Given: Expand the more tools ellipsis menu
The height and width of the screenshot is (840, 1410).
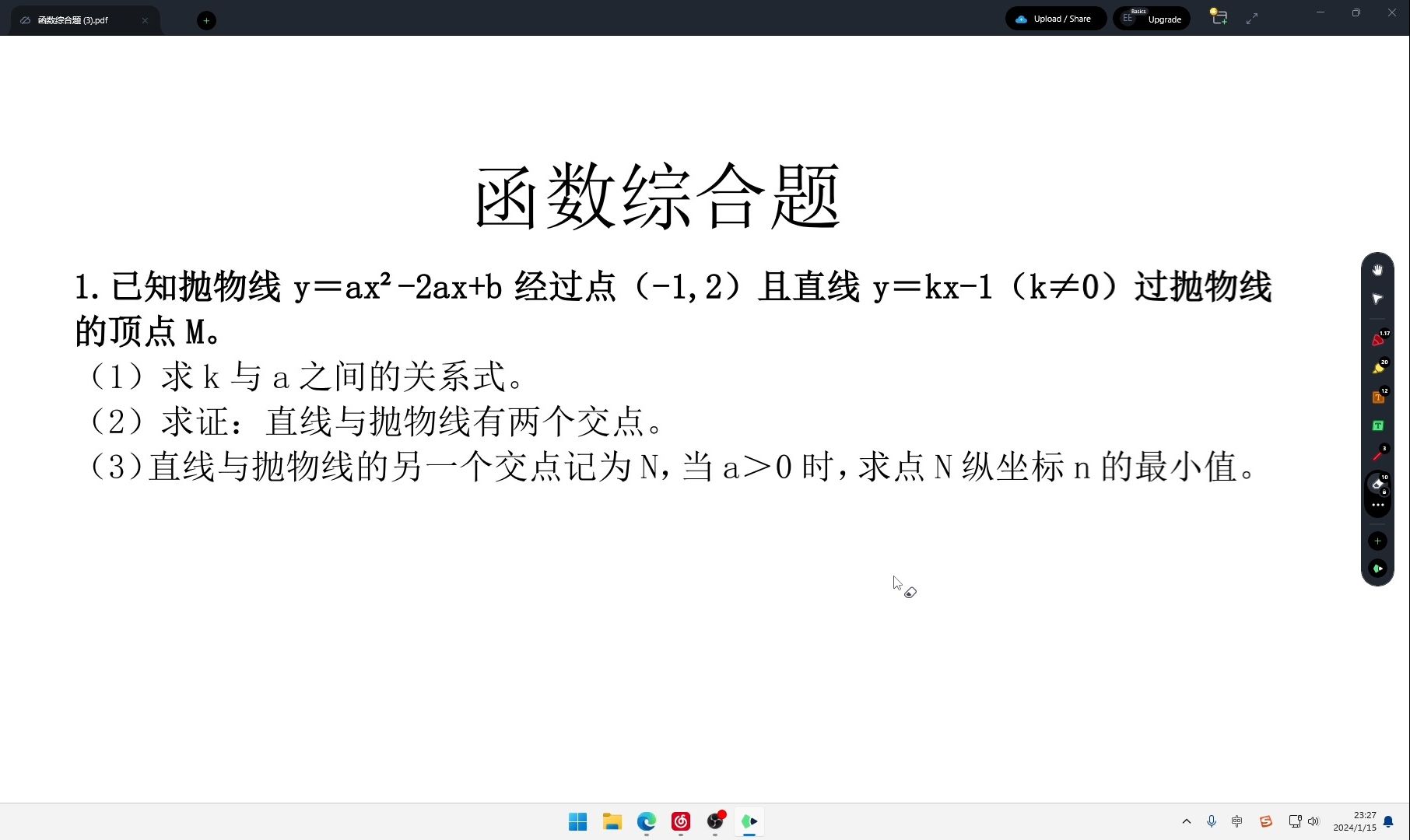Looking at the screenshot, I should (x=1377, y=505).
